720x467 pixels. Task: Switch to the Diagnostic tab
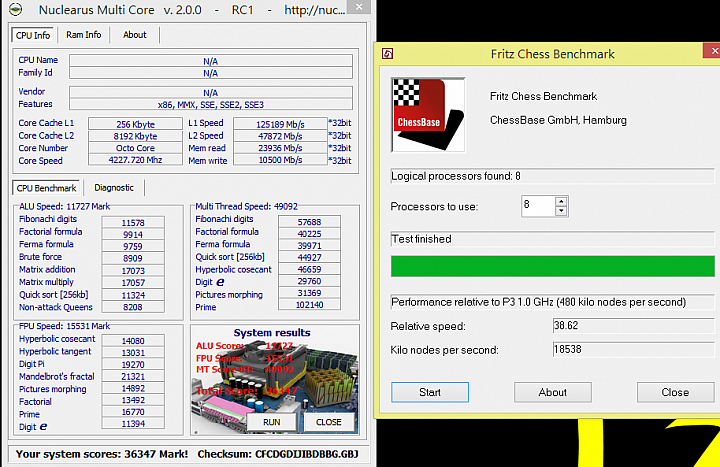point(114,188)
